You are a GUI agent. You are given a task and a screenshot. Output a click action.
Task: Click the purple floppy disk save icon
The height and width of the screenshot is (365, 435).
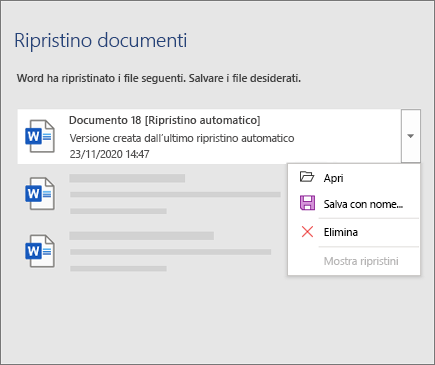[307, 203]
